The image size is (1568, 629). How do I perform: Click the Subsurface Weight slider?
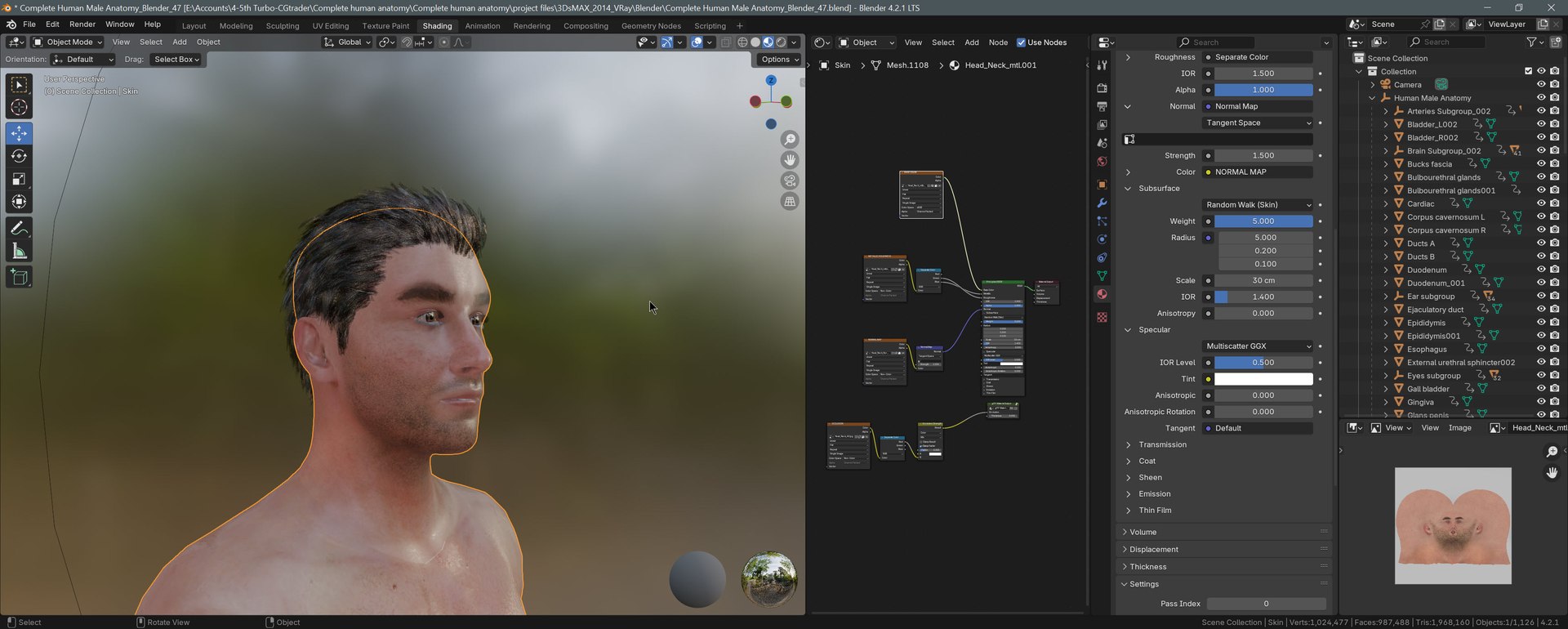(x=1263, y=221)
